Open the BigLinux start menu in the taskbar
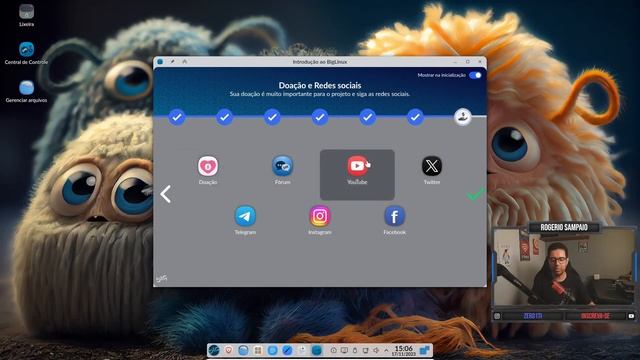640x360 pixels. coord(214,350)
